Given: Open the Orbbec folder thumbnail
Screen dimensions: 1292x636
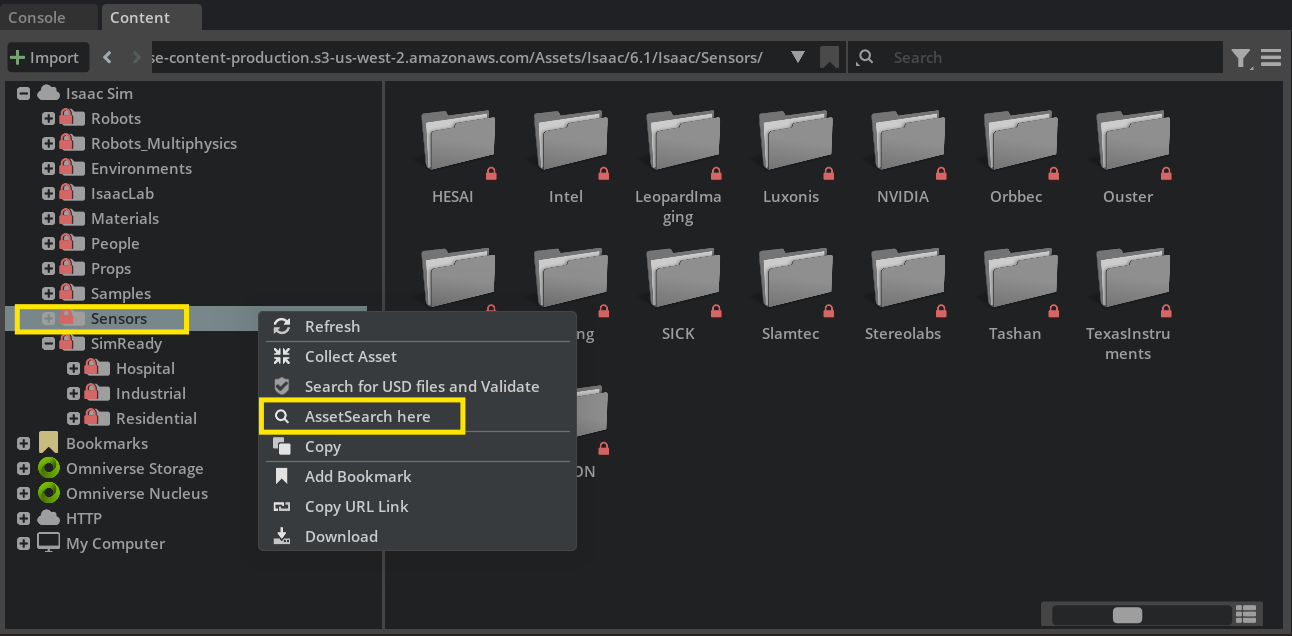Looking at the screenshot, I should (x=1021, y=143).
